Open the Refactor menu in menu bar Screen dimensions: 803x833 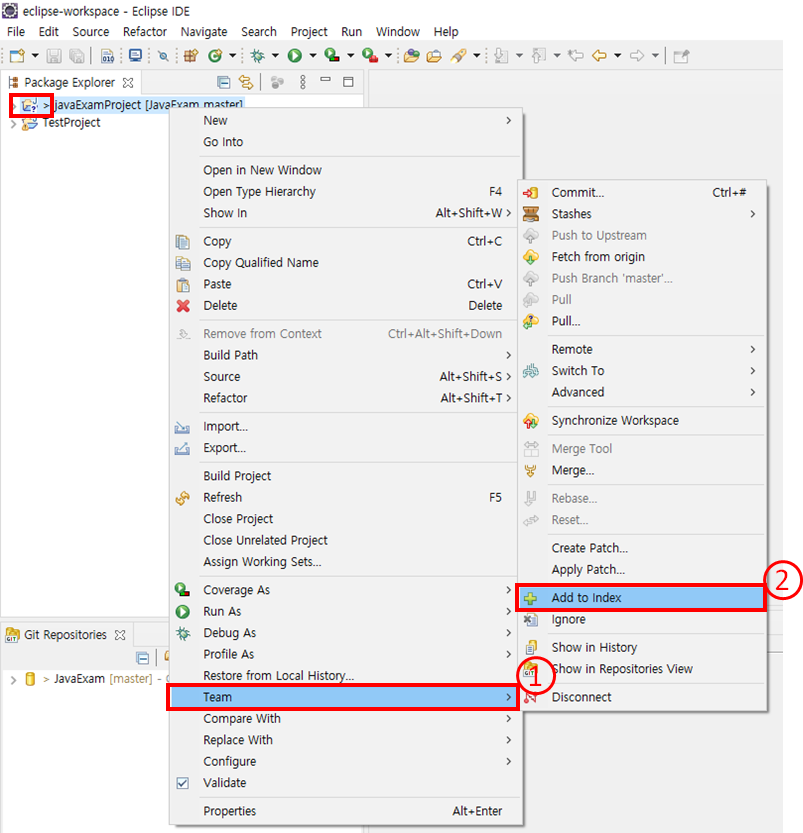[145, 32]
